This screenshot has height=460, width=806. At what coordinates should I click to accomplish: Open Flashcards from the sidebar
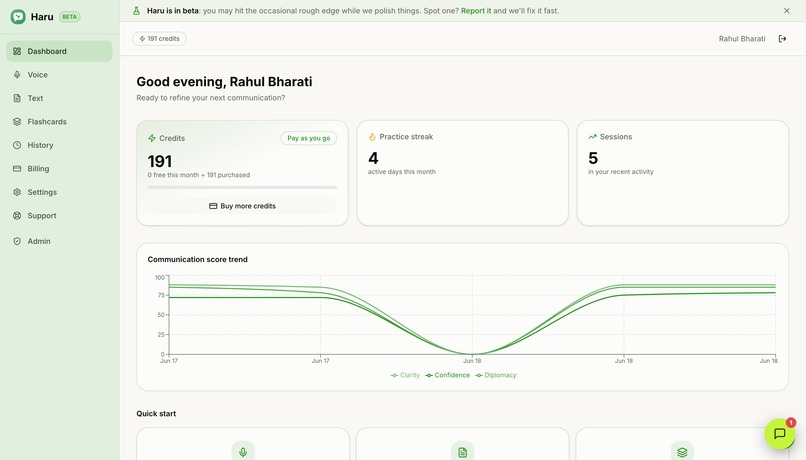pos(60,122)
